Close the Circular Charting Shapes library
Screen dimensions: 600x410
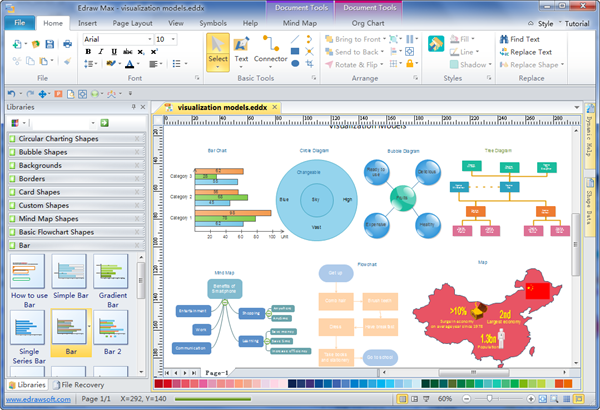click(137, 139)
